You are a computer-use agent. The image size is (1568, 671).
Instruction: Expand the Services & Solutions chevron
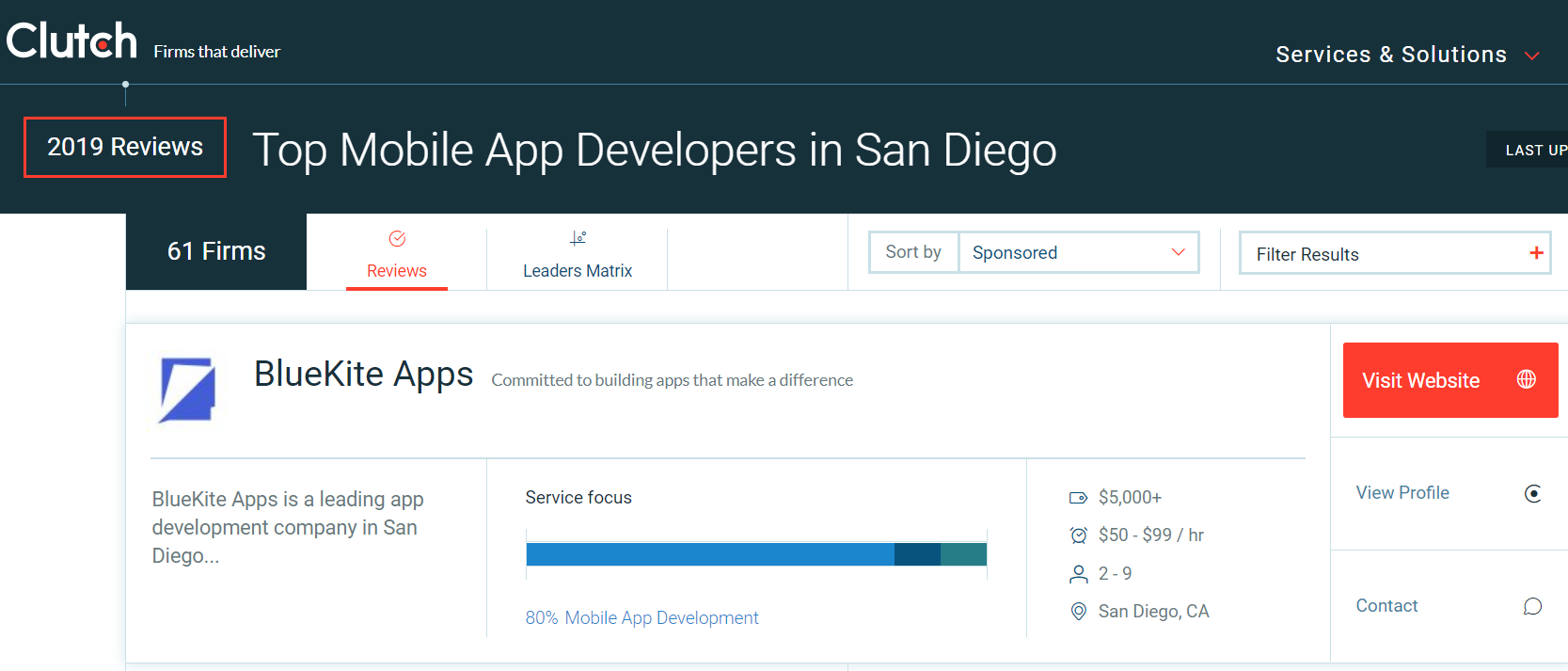click(1531, 56)
